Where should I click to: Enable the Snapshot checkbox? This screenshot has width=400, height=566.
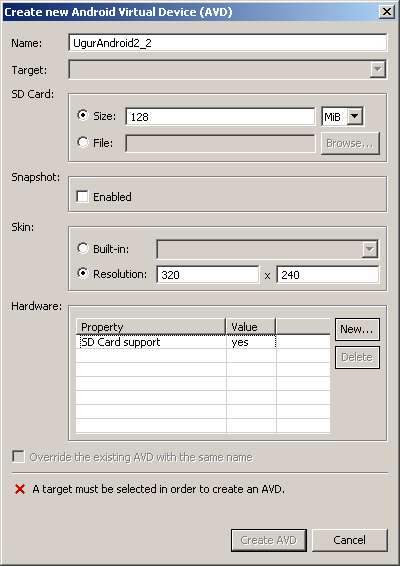click(x=82, y=197)
